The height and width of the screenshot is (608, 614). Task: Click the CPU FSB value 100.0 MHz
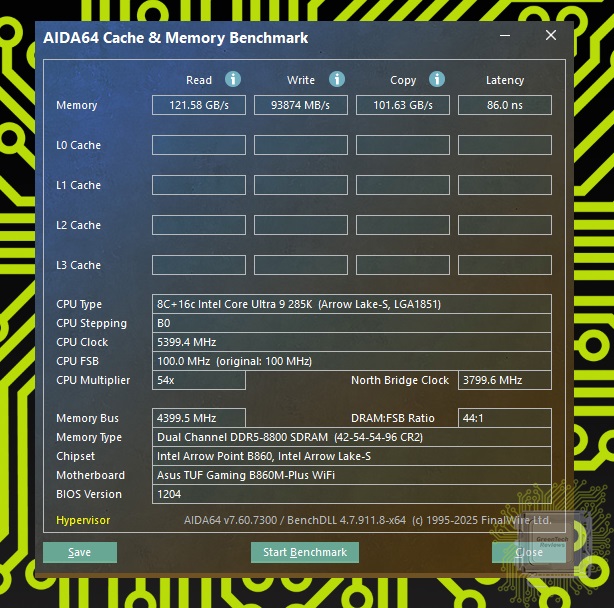tap(352, 361)
